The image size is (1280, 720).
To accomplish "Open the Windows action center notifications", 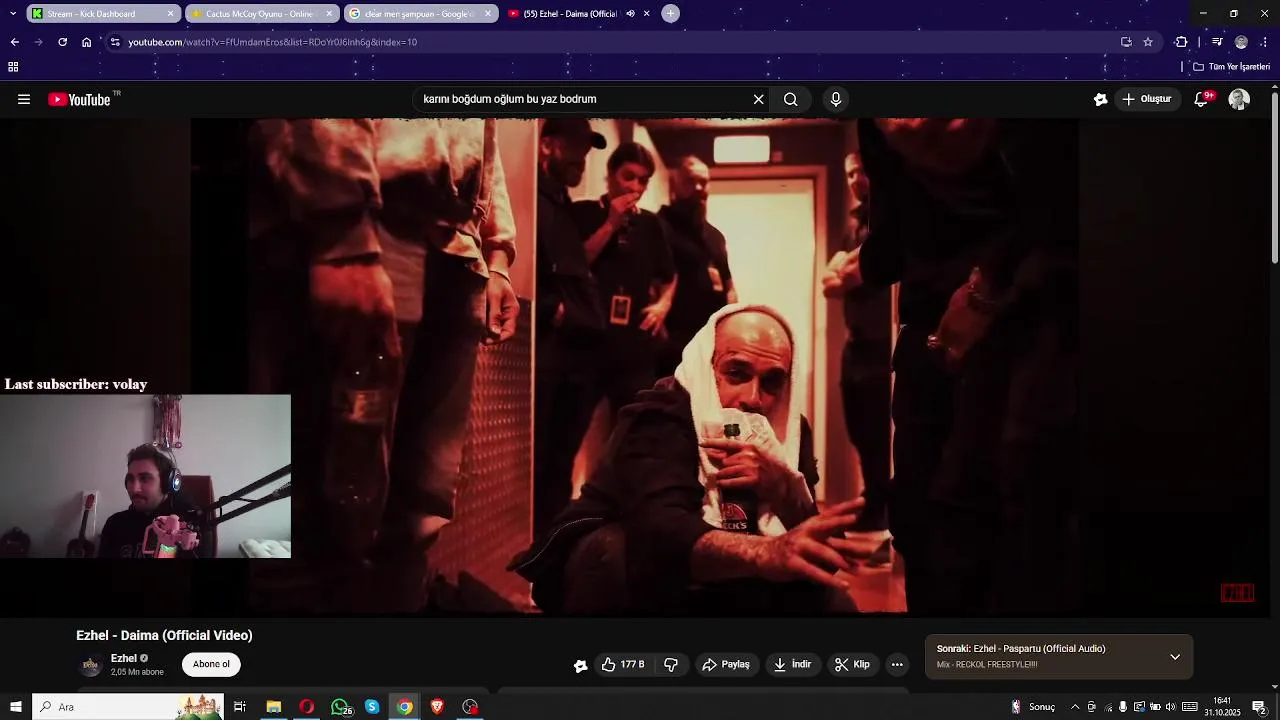I will (x=1260, y=707).
